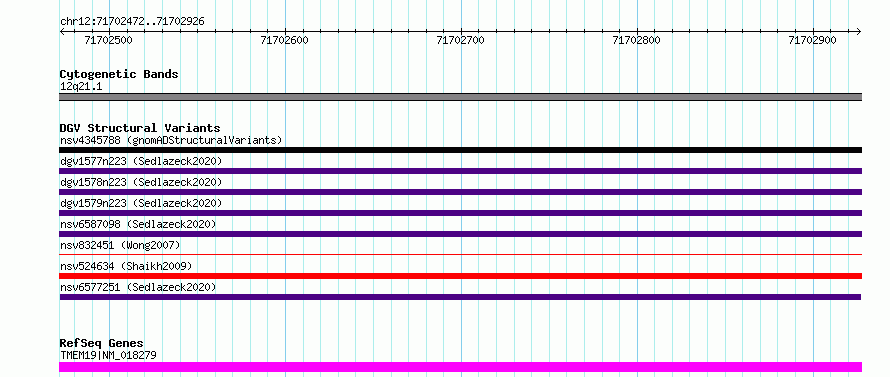This screenshot has width=890, height=377.
Task: Select the magenta TMEM19 gene bar
Action: point(460,367)
